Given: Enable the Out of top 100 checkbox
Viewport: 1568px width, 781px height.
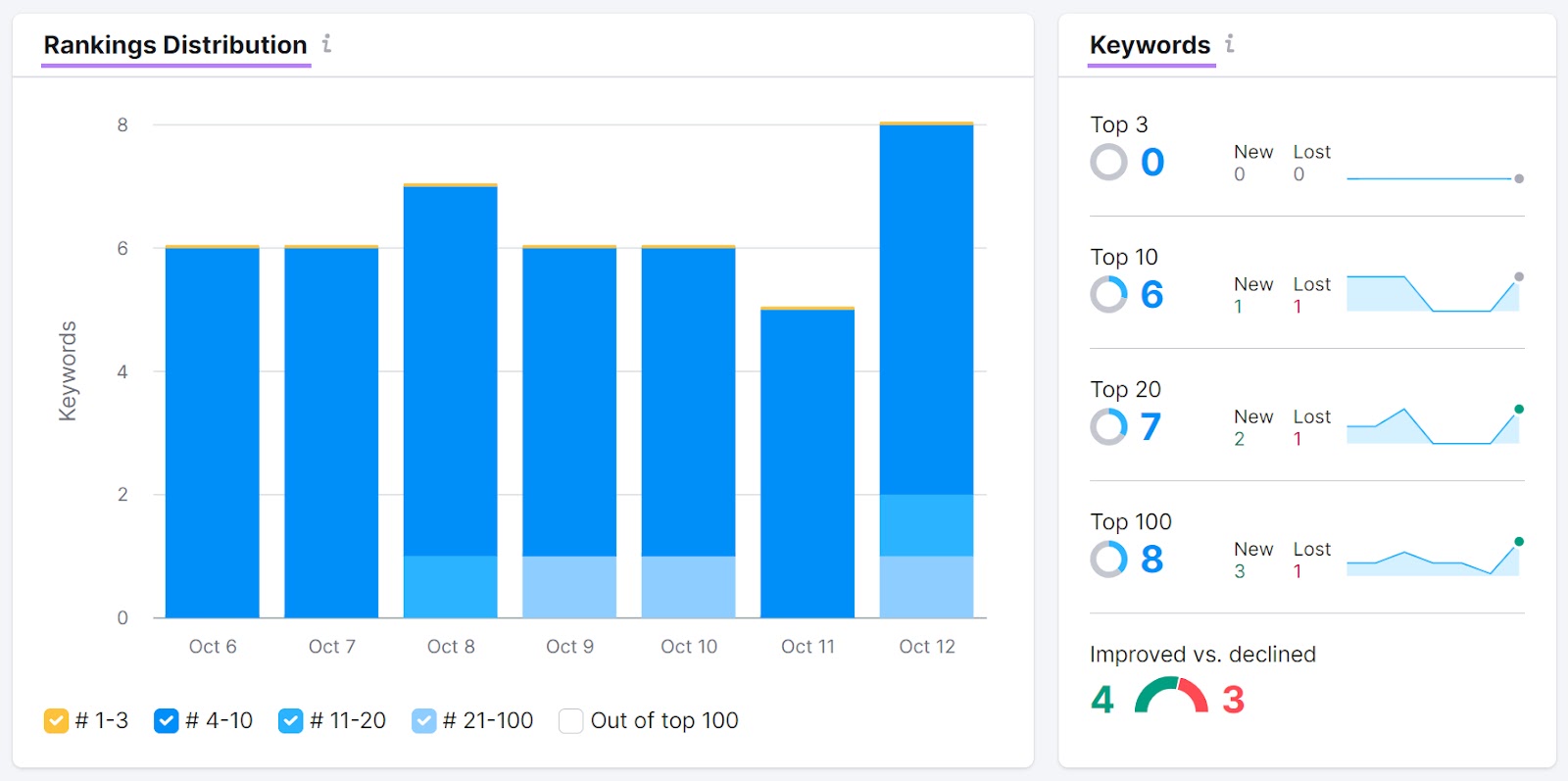Looking at the screenshot, I should coord(570,720).
